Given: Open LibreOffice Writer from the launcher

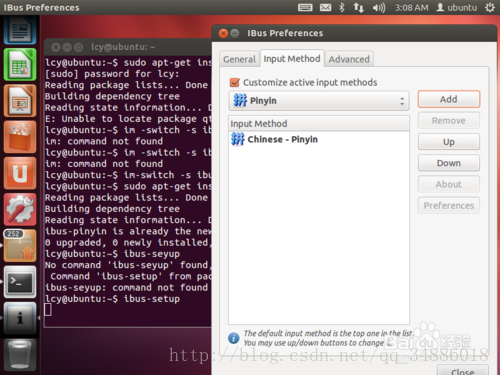Looking at the screenshot, I should pyautogui.click(x=20, y=30).
